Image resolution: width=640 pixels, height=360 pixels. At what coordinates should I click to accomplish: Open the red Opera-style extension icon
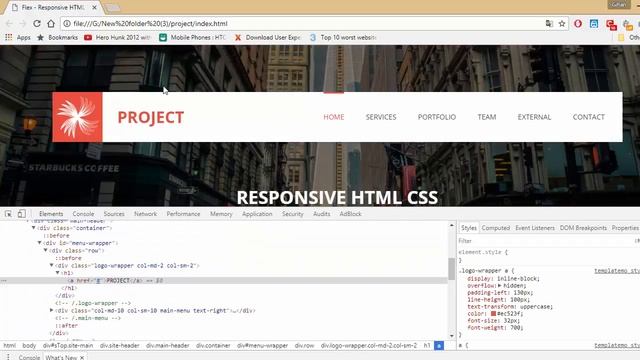tap(578, 24)
